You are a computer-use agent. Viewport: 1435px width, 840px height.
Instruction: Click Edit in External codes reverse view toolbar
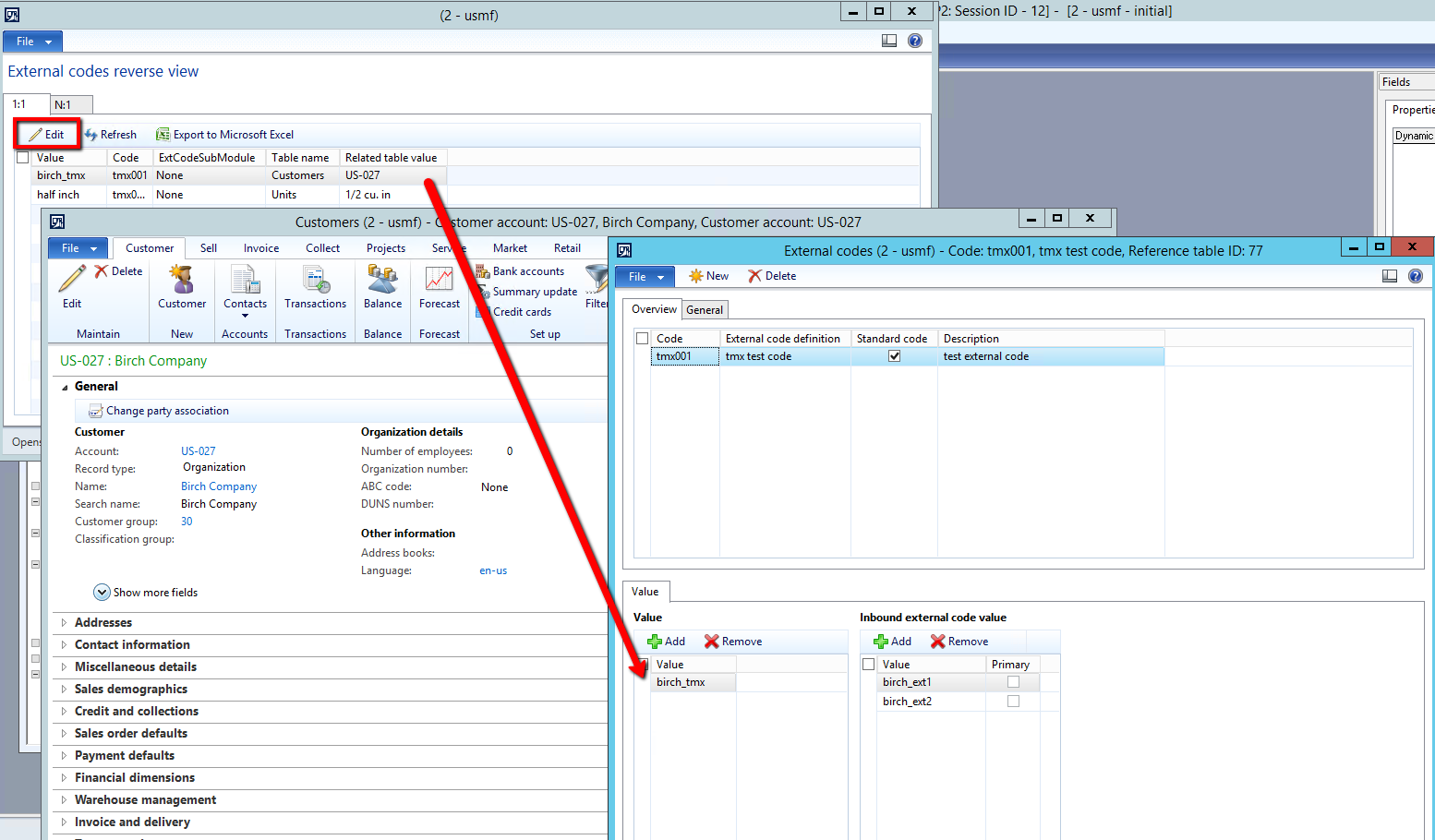point(46,134)
